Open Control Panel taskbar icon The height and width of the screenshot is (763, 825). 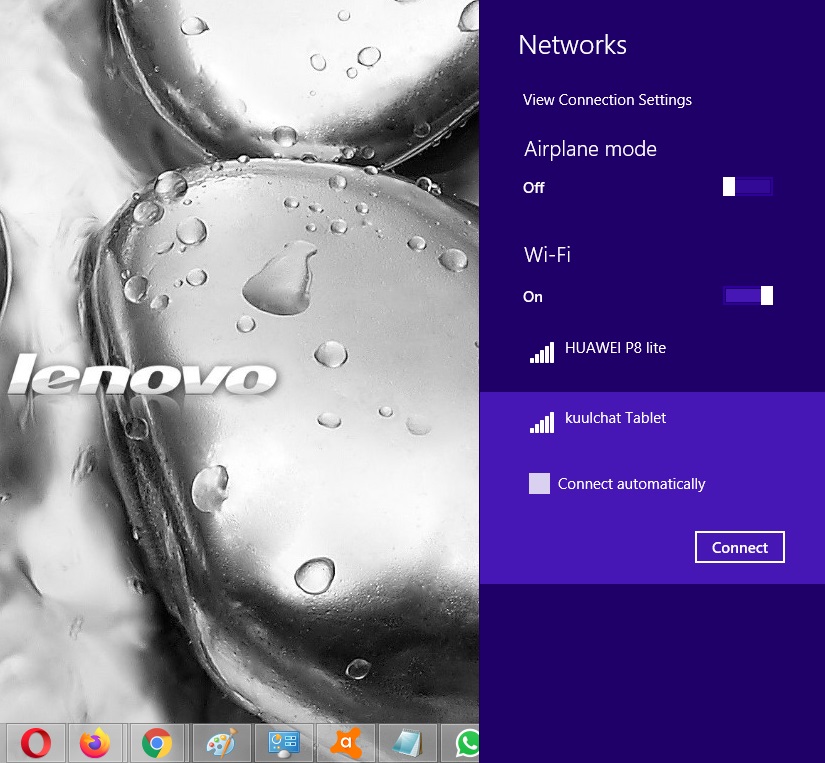tap(284, 743)
